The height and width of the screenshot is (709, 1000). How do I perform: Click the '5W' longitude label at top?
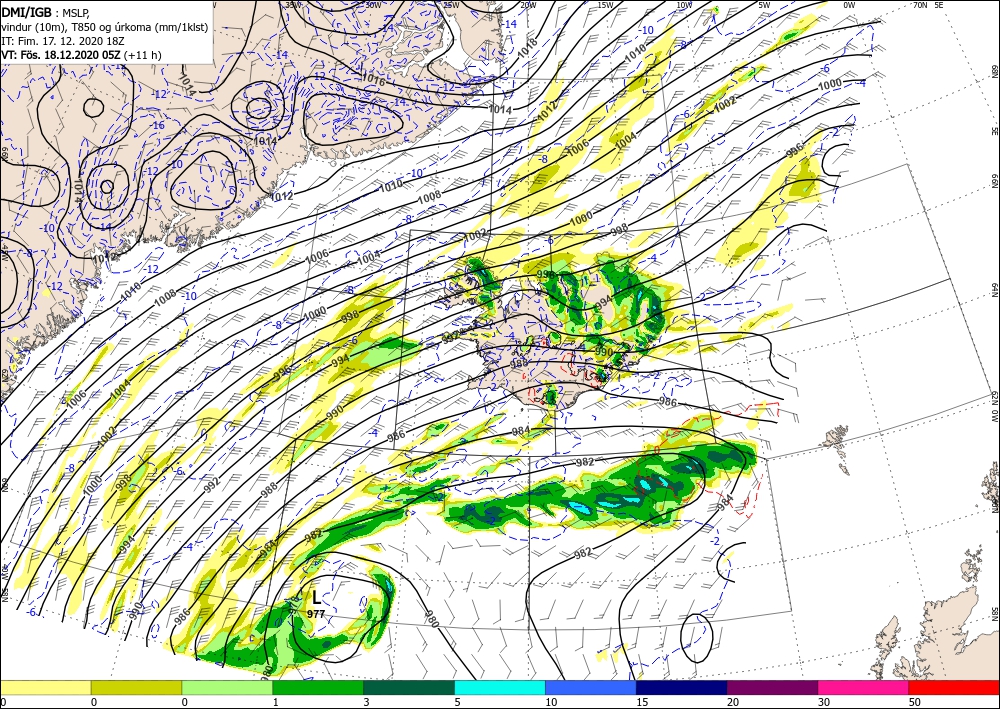(764, 4)
